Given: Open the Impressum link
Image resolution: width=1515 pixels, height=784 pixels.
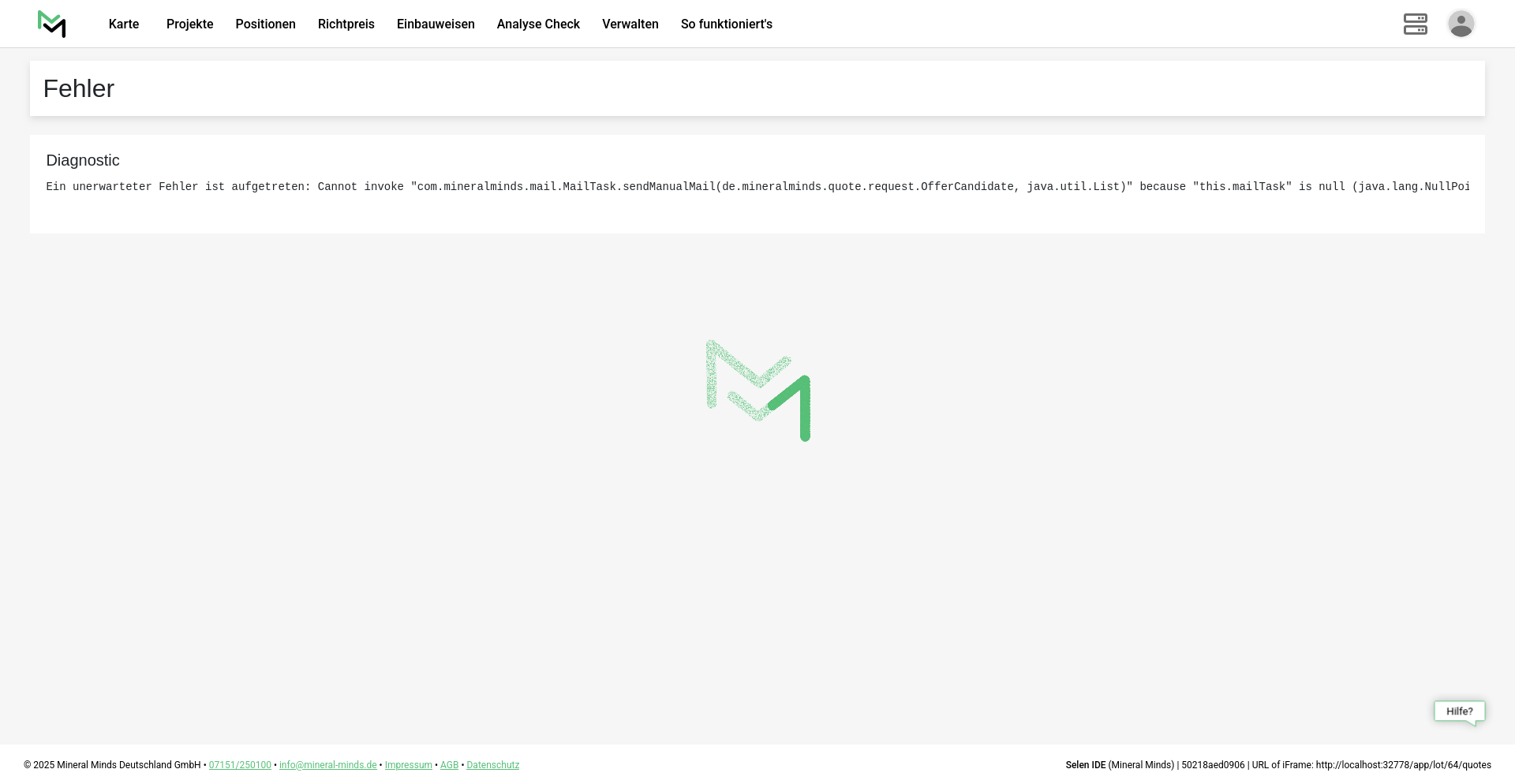Looking at the screenshot, I should 408,765.
